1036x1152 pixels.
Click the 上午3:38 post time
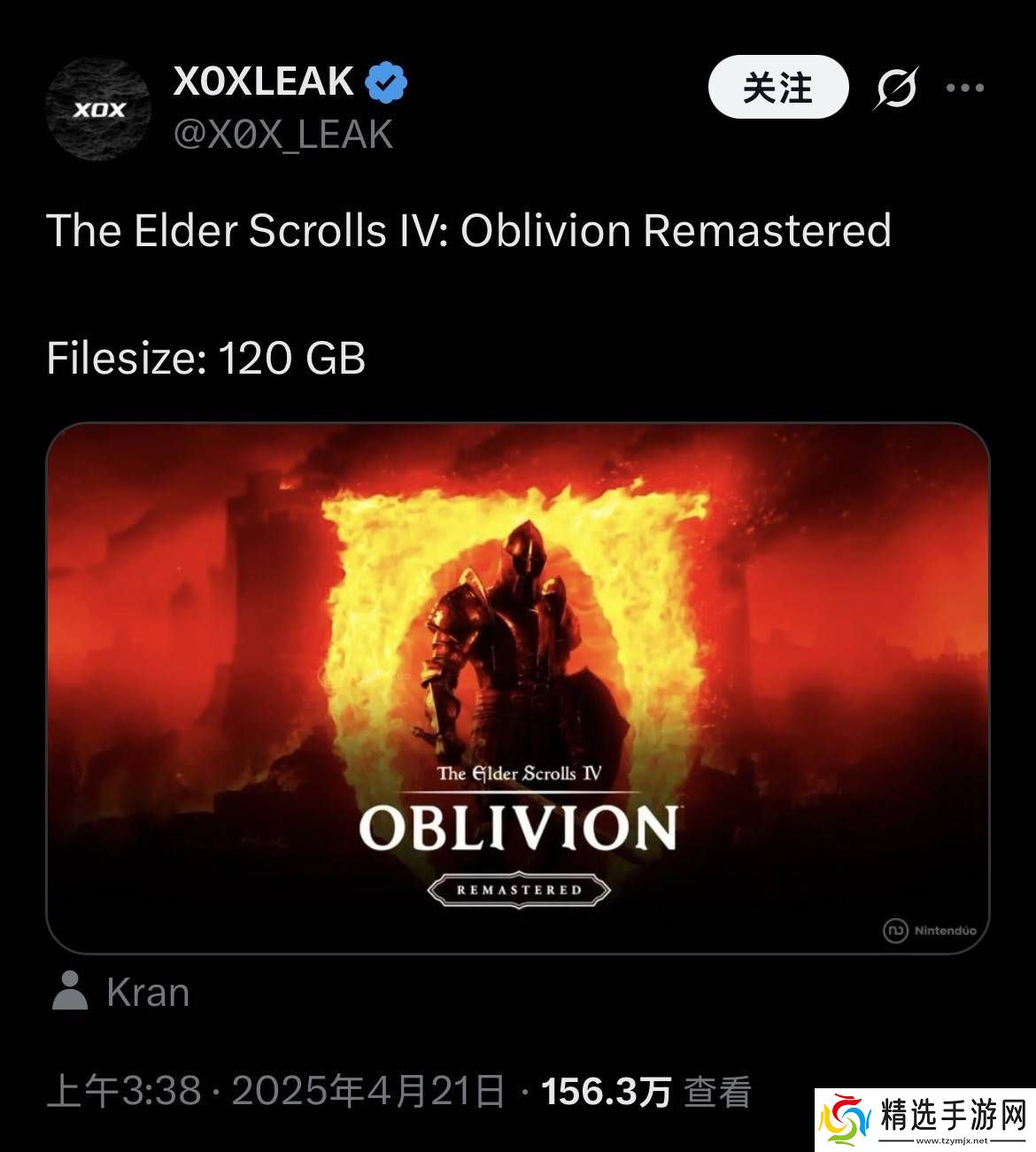click(x=124, y=1092)
